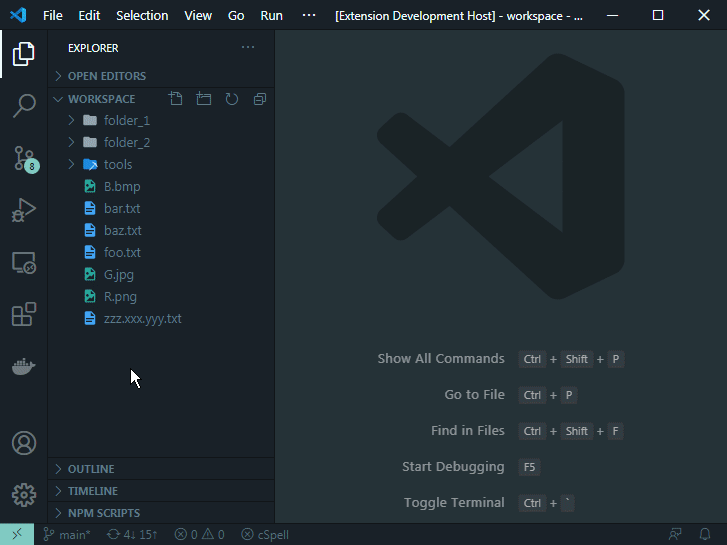The height and width of the screenshot is (545, 727).
Task: Open Source Control view with badge 8
Action: point(25,159)
